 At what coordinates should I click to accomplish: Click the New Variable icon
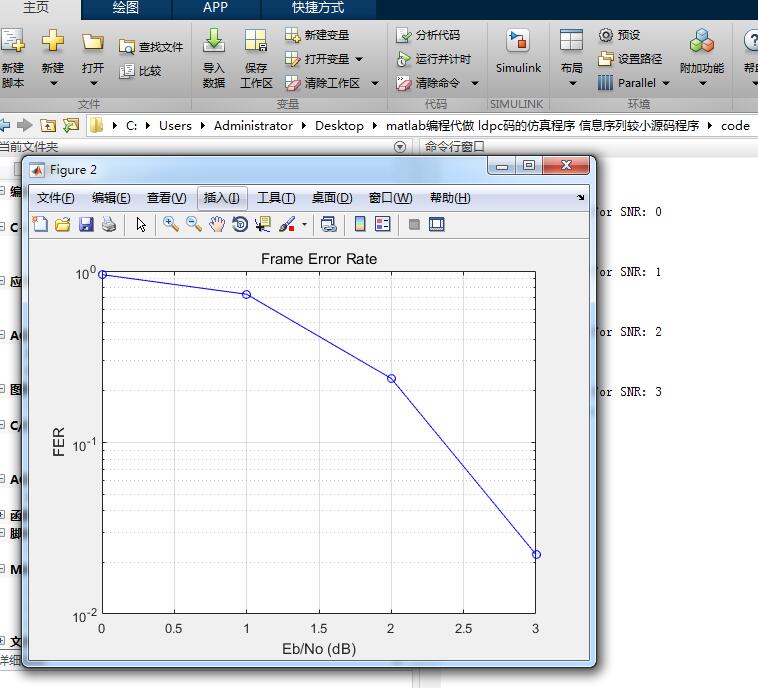click(292, 35)
